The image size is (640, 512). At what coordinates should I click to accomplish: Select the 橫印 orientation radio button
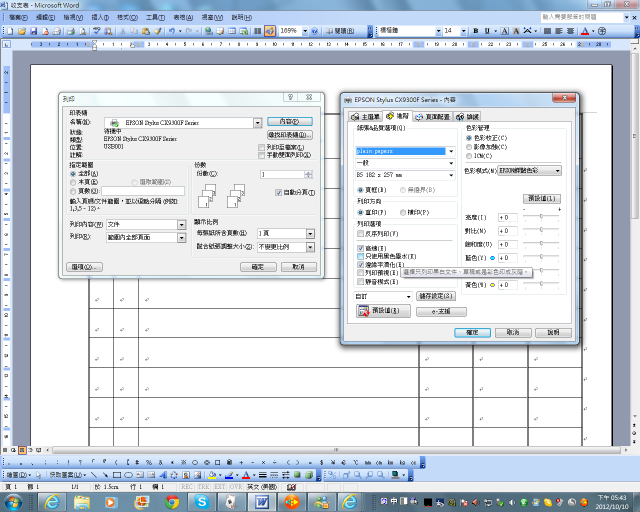pyautogui.click(x=403, y=212)
